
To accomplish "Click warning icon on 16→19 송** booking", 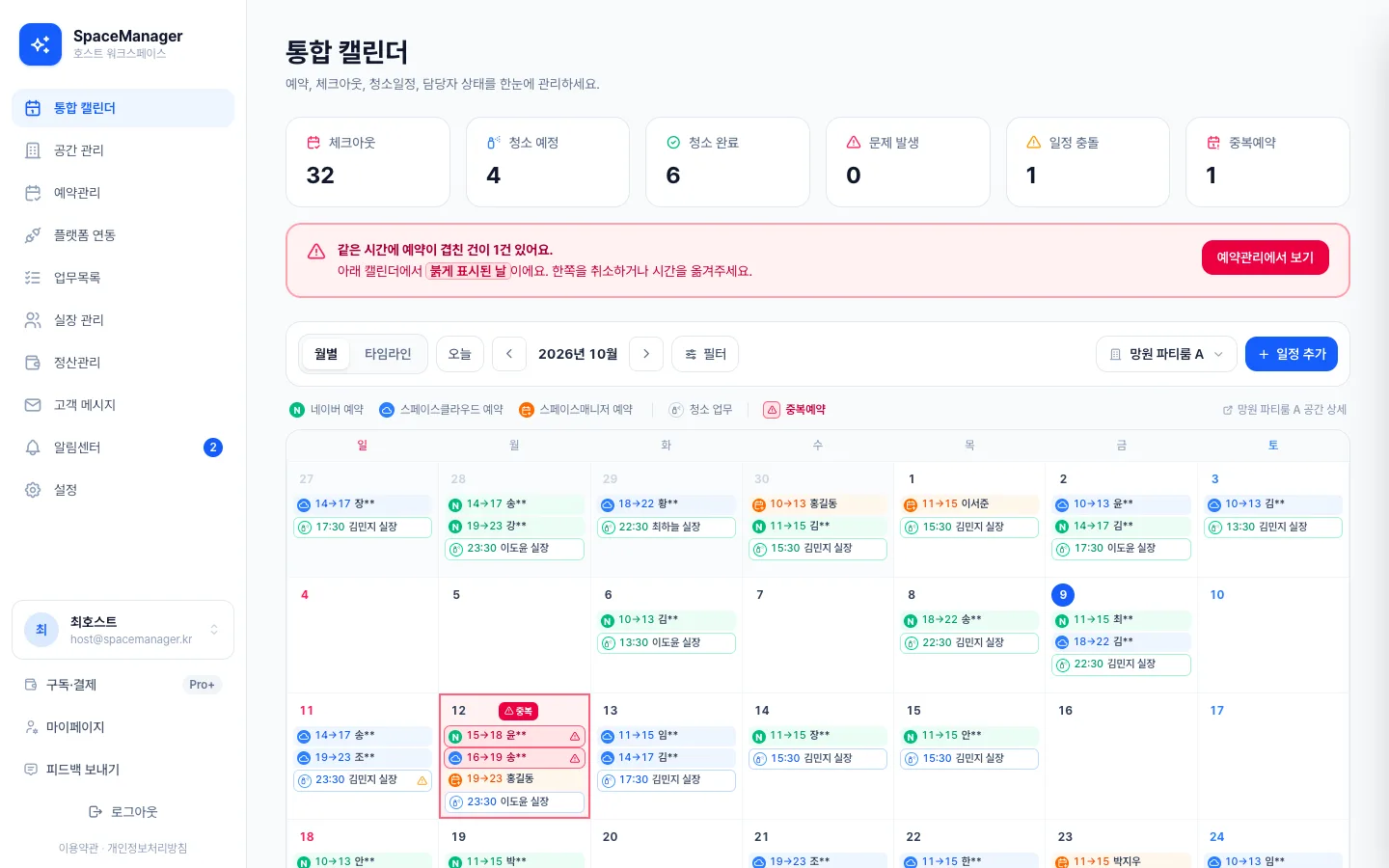I will pyautogui.click(x=575, y=758).
